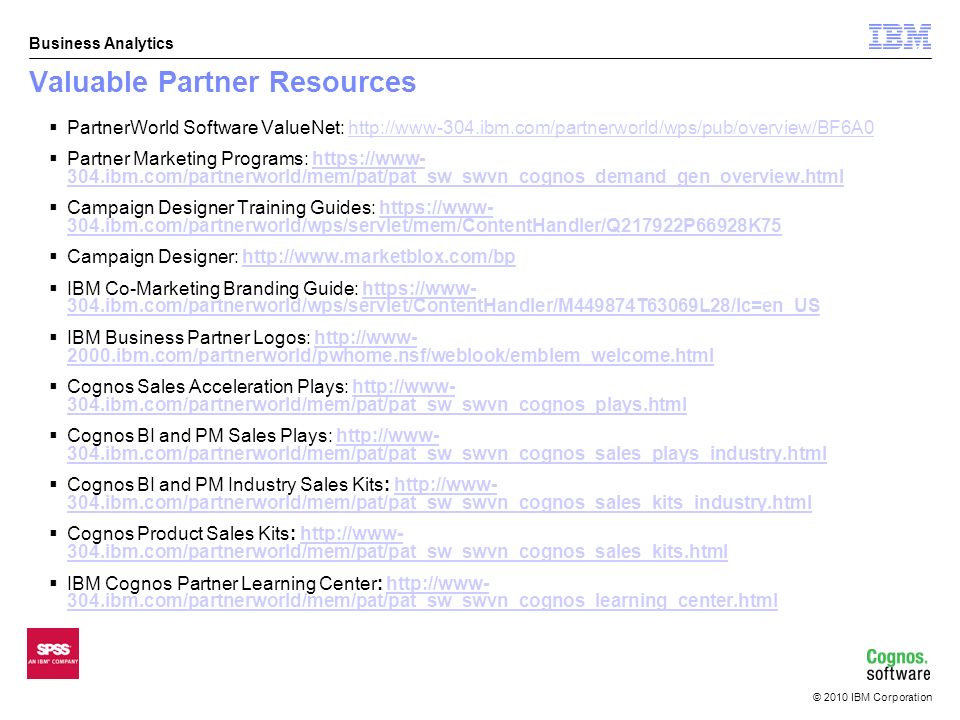Select 'Cognos BI and PM Industry Sales Kits:' label
This screenshot has width=960, height=720.
(228, 484)
